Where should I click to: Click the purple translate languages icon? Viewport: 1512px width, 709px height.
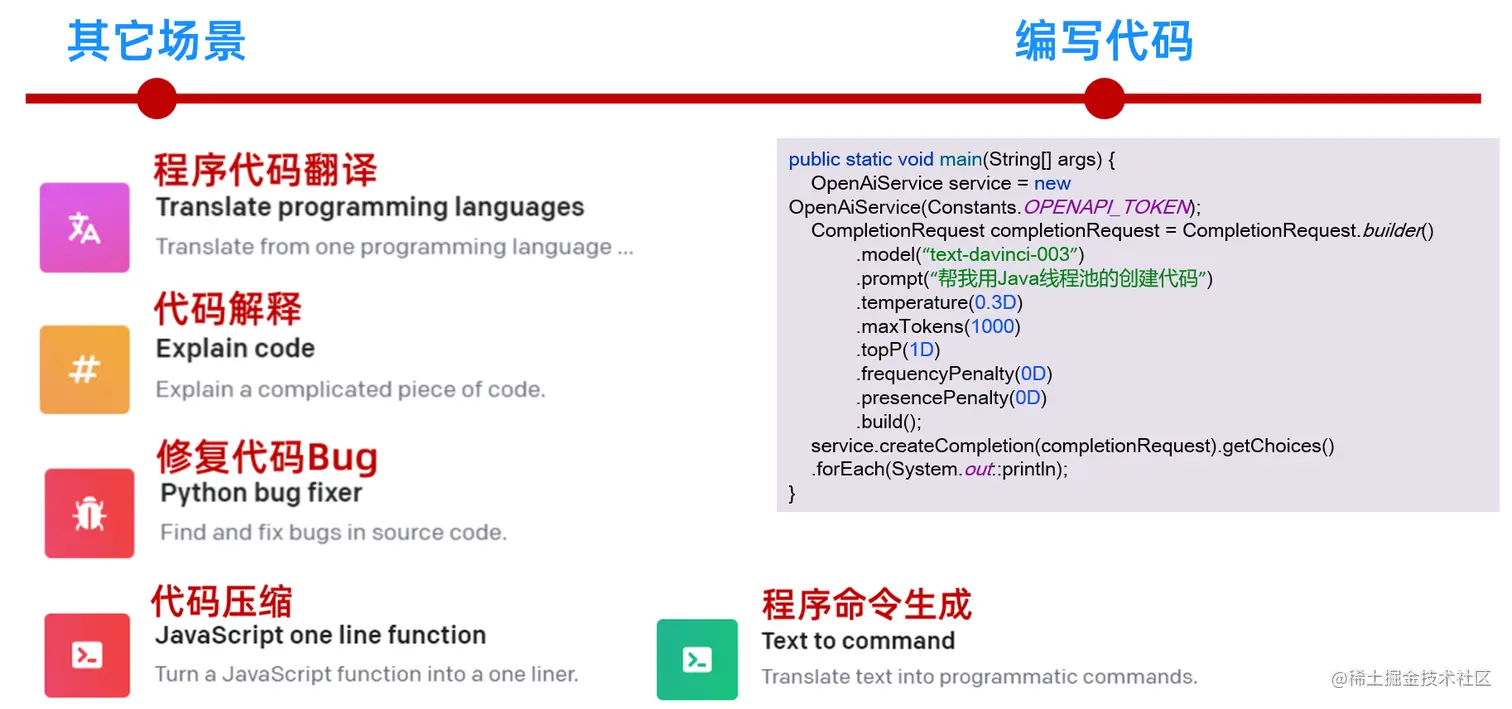pos(85,227)
